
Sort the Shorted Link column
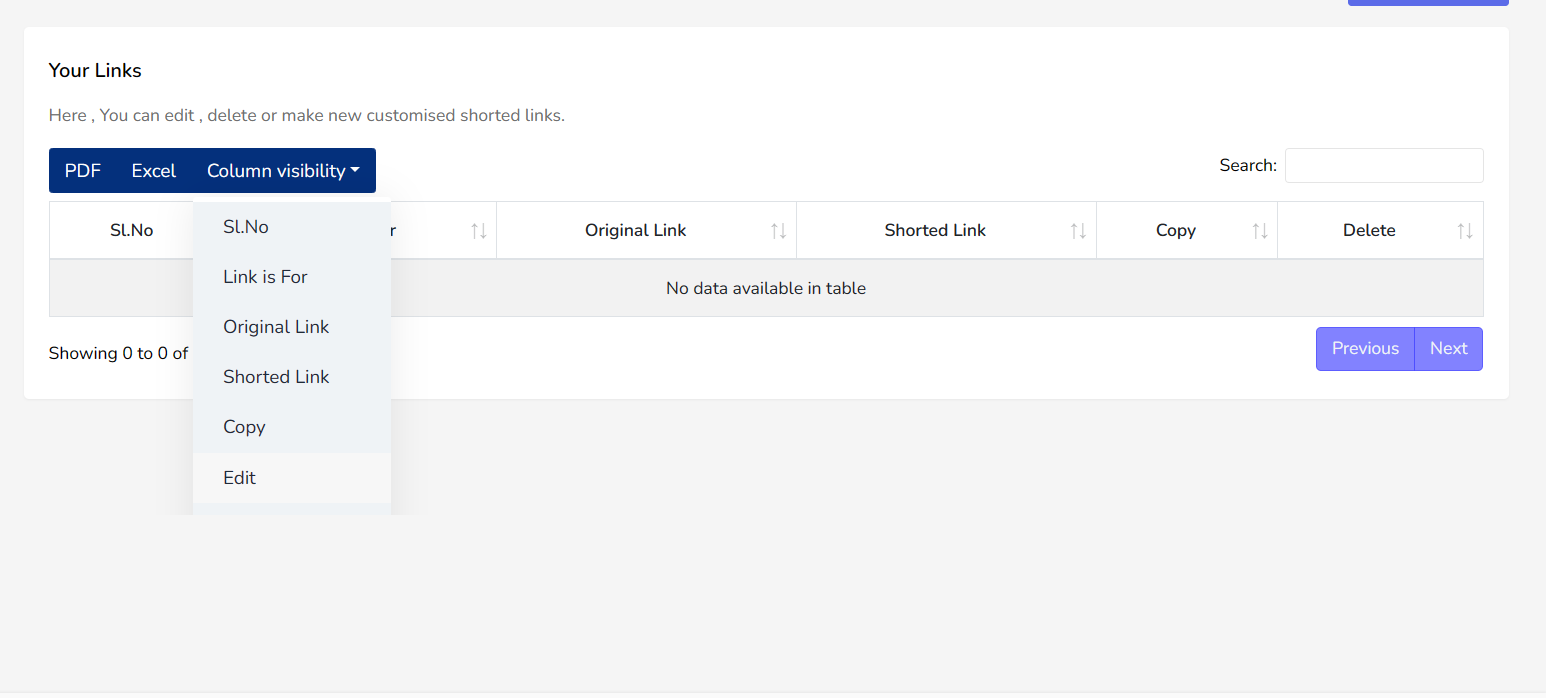[1079, 230]
